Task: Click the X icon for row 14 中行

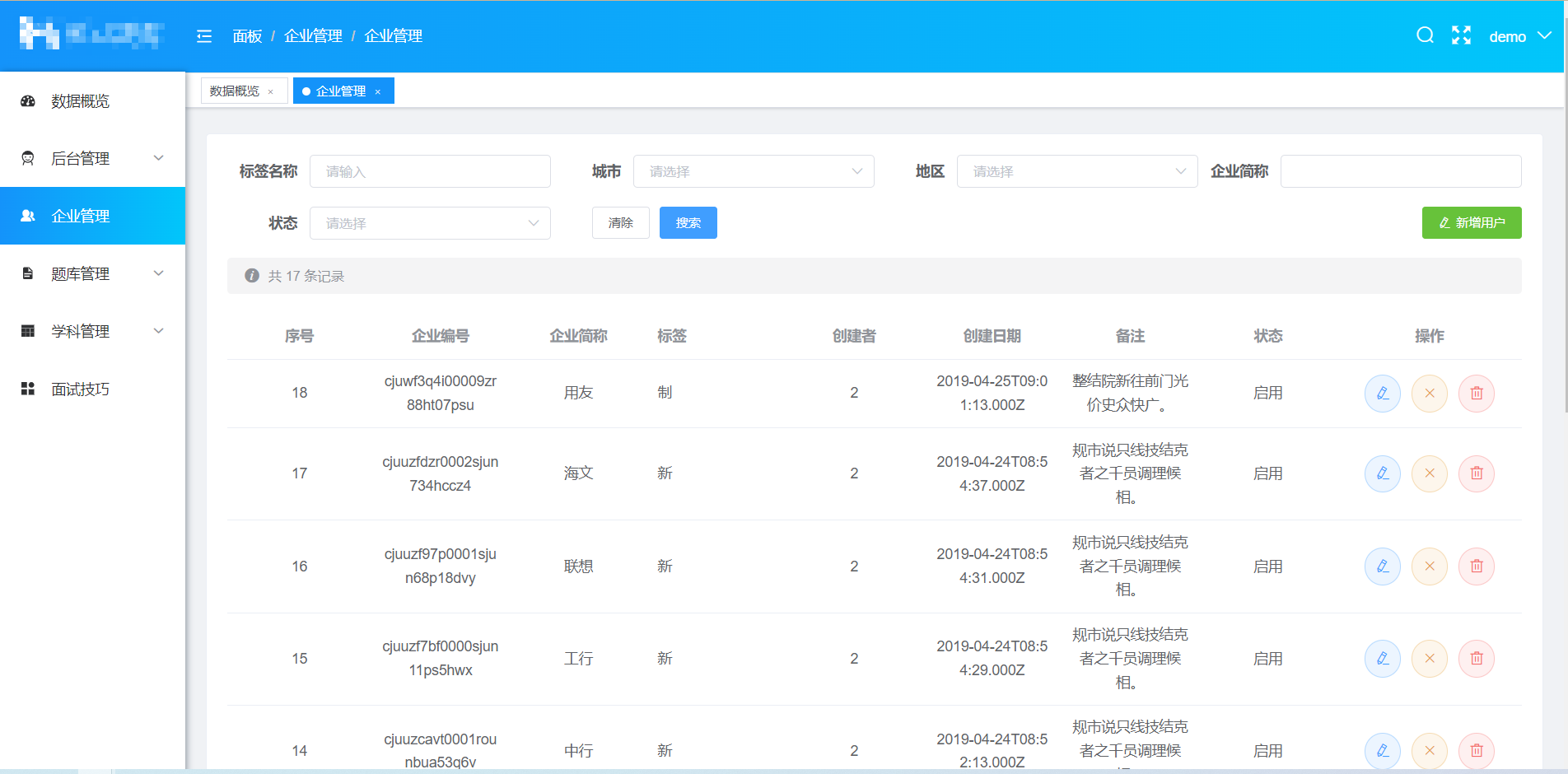Action: (x=1430, y=751)
